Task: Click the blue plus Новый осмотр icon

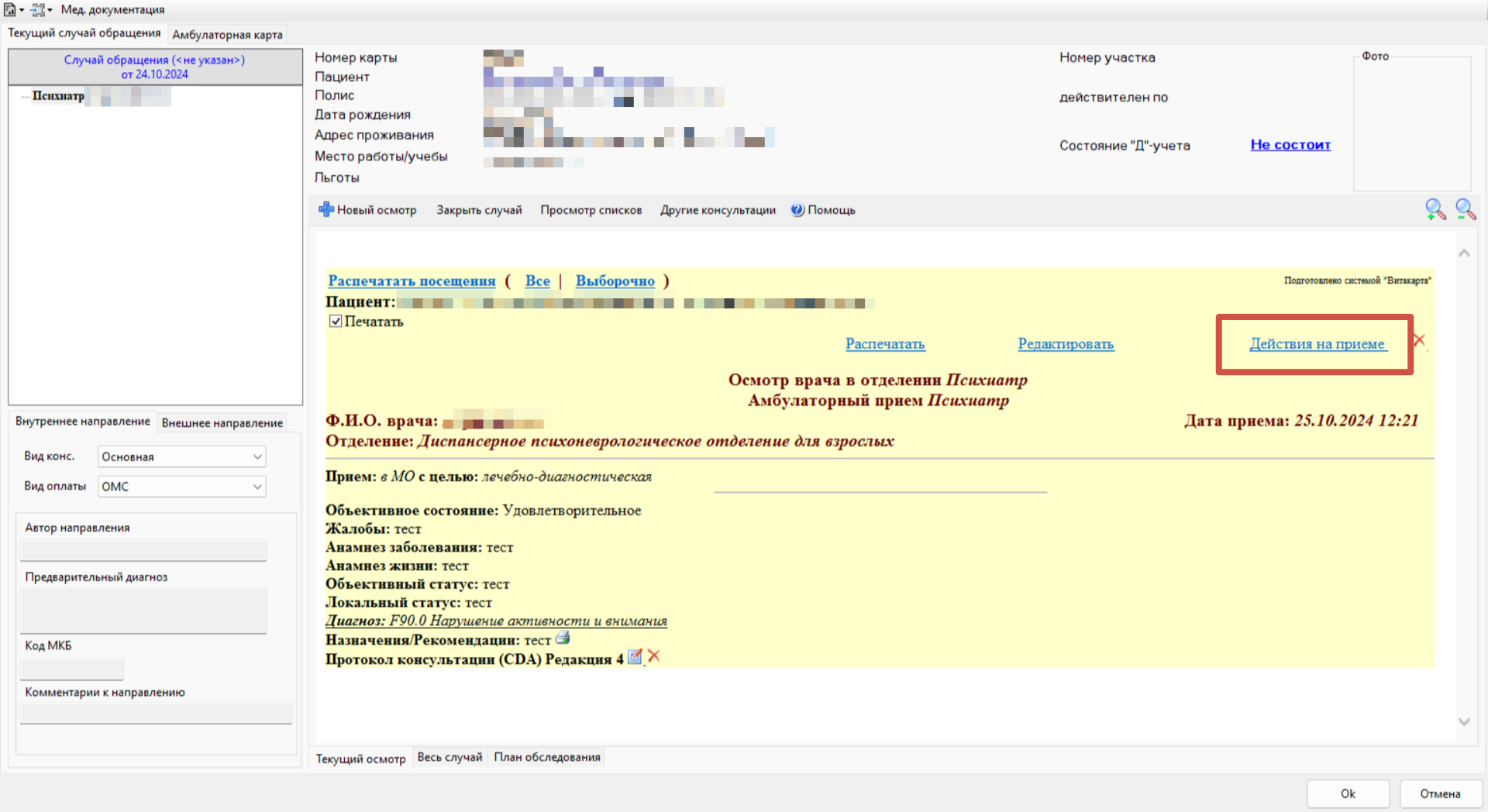Action: pyautogui.click(x=326, y=209)
